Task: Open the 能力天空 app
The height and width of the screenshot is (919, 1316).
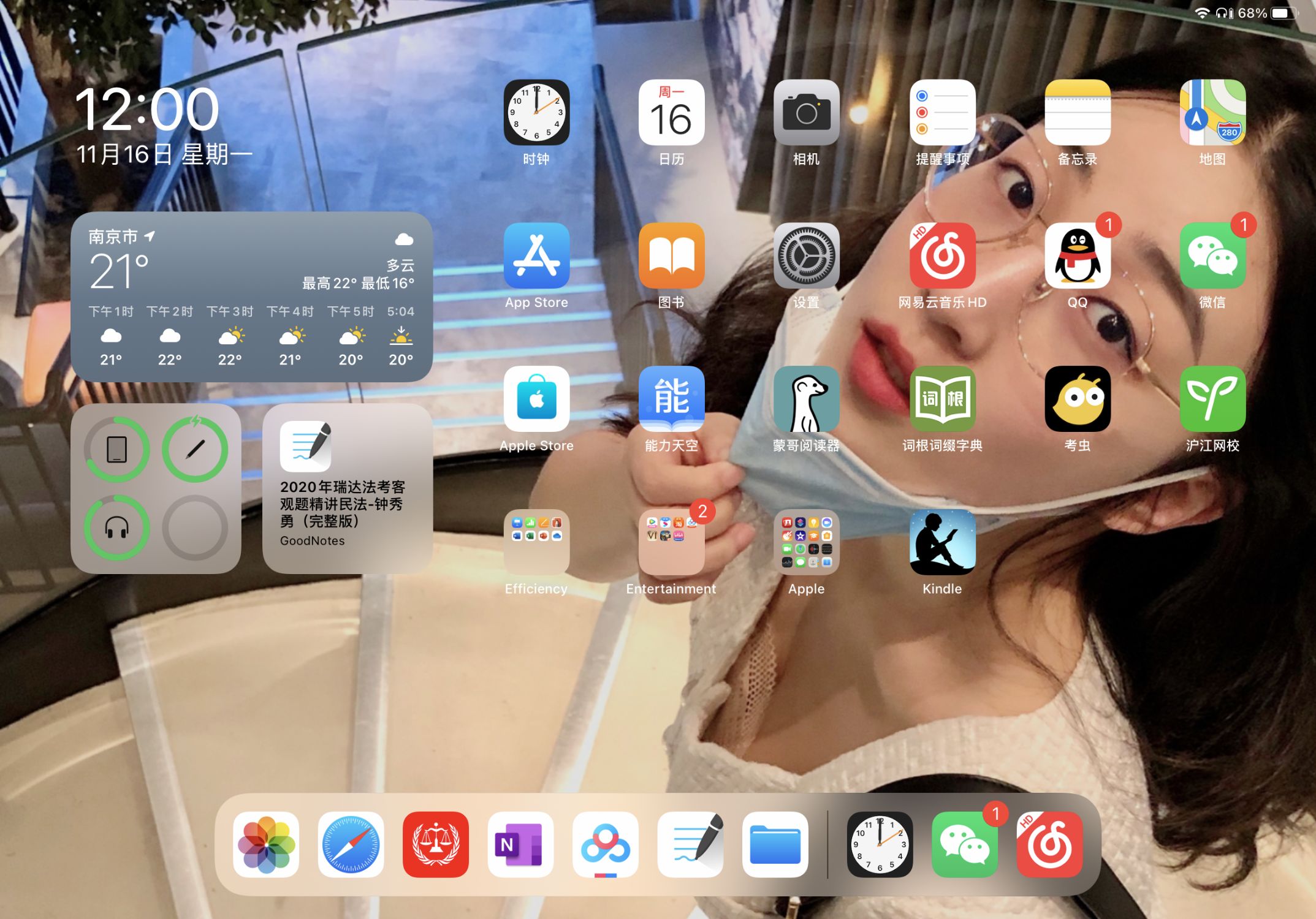Action: pyautogui.click(x=671, y=399)
